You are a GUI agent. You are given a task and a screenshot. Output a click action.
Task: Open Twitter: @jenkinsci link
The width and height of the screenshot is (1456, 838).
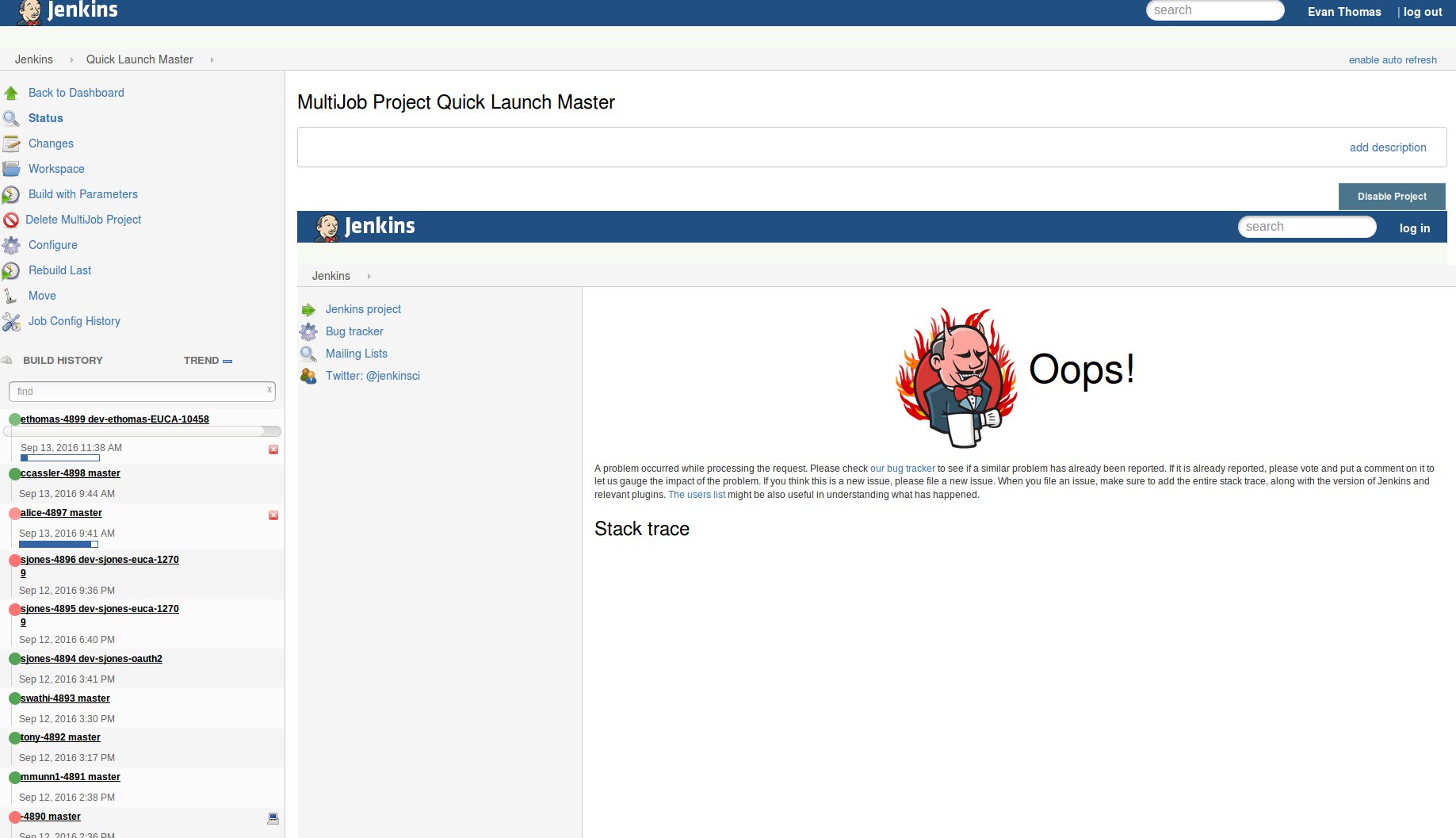pos(373,376)
